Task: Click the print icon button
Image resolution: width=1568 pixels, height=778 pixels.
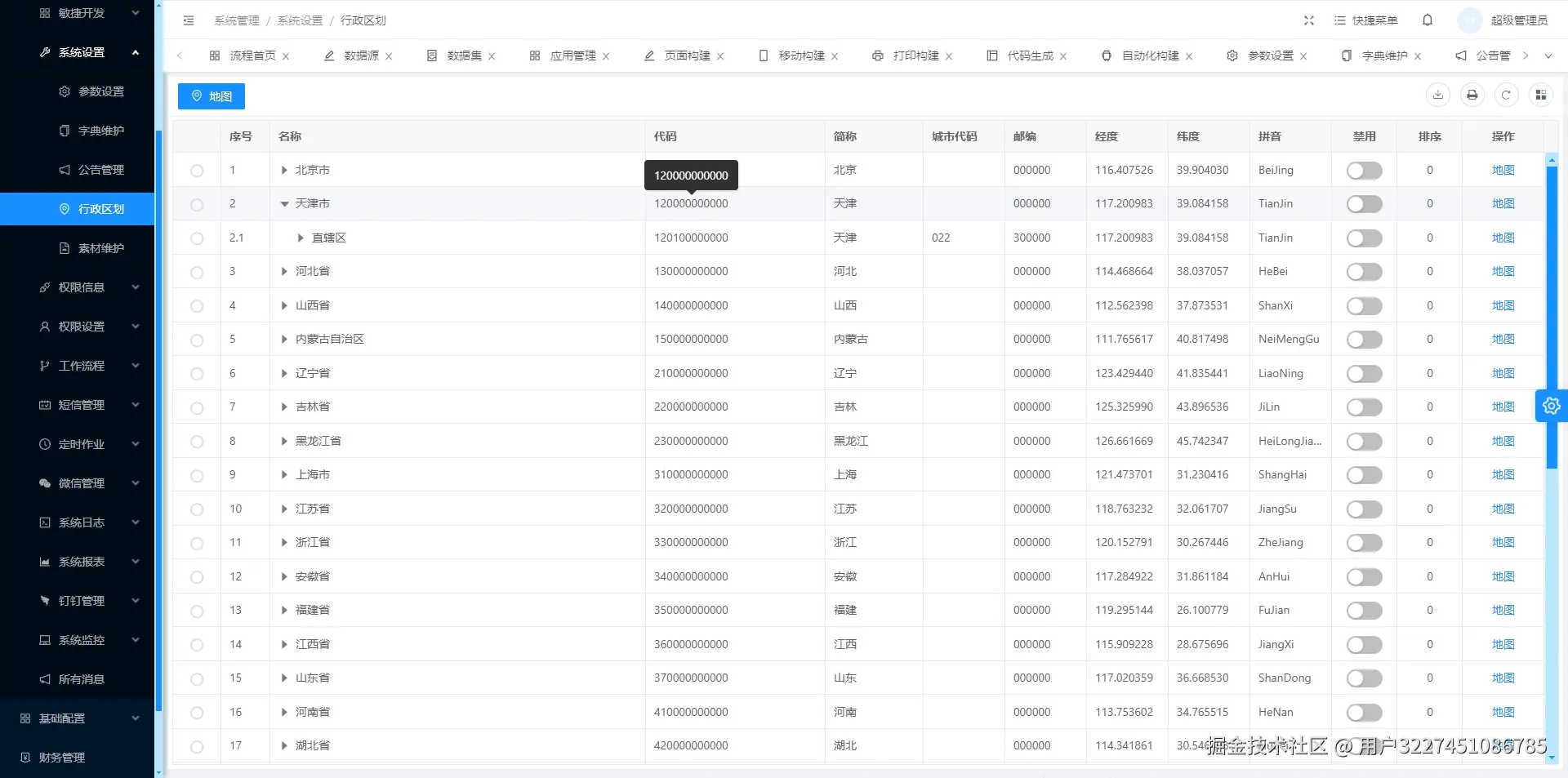Action: pos(1472,96)
